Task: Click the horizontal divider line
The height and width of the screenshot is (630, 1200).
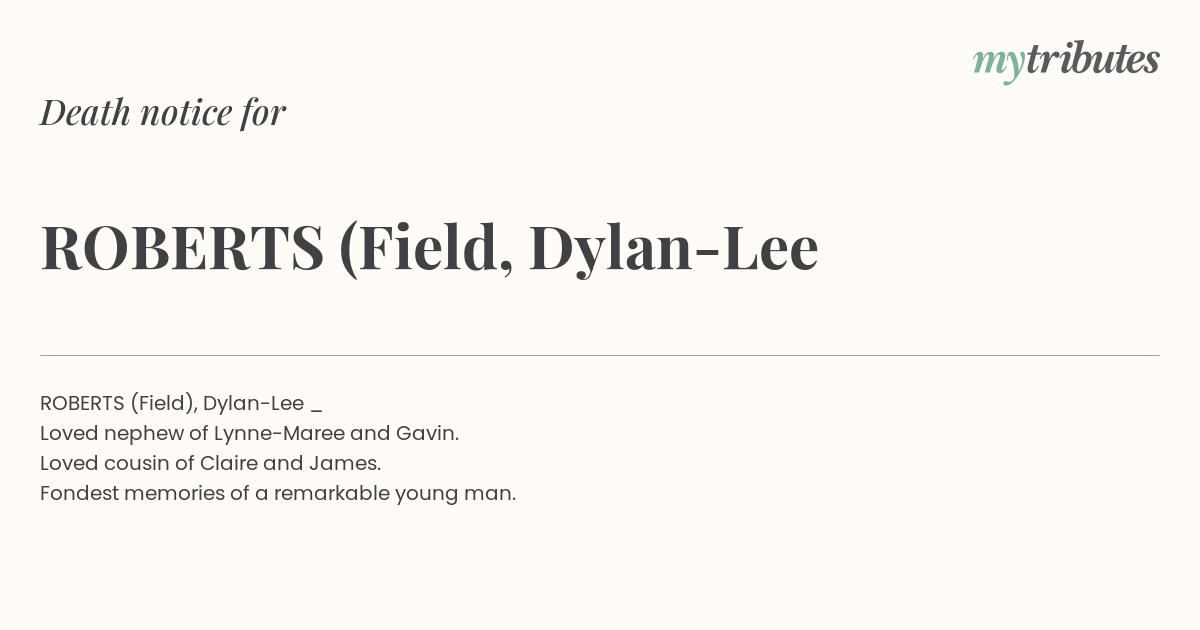Action: tap(600, 355)
